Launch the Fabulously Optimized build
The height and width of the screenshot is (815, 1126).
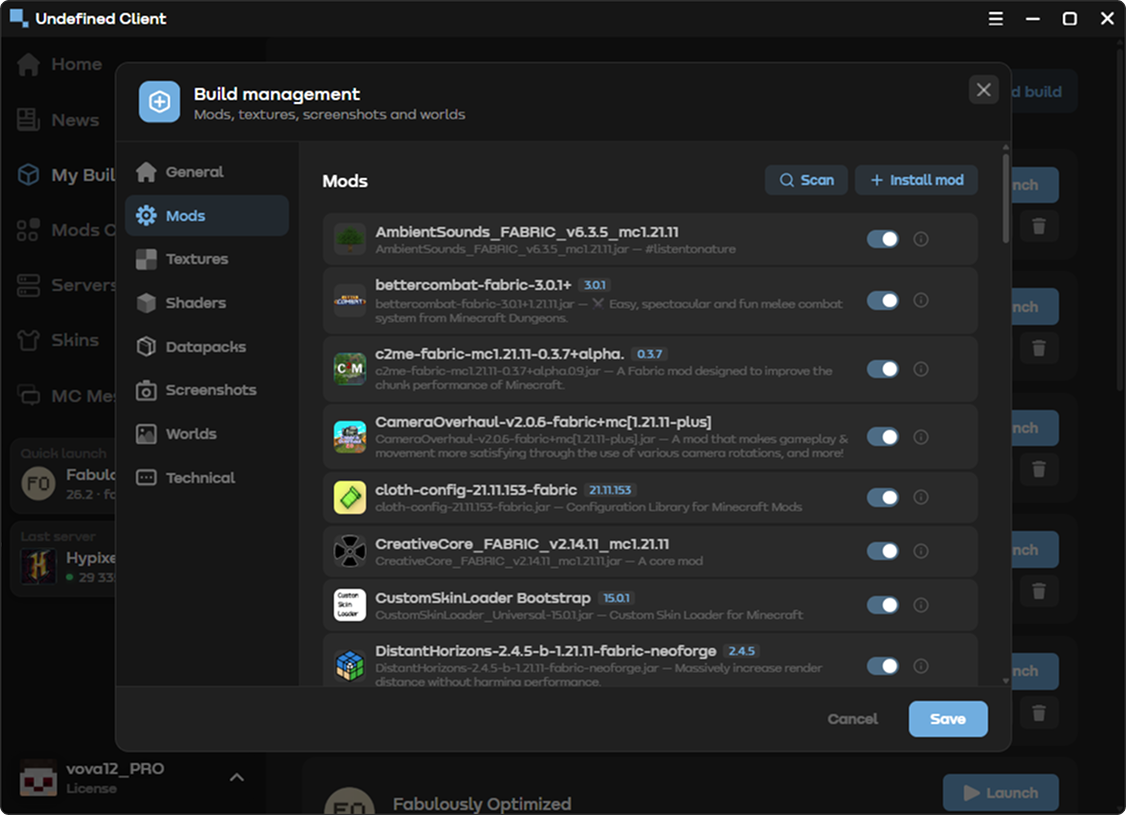coord(1000,793)
